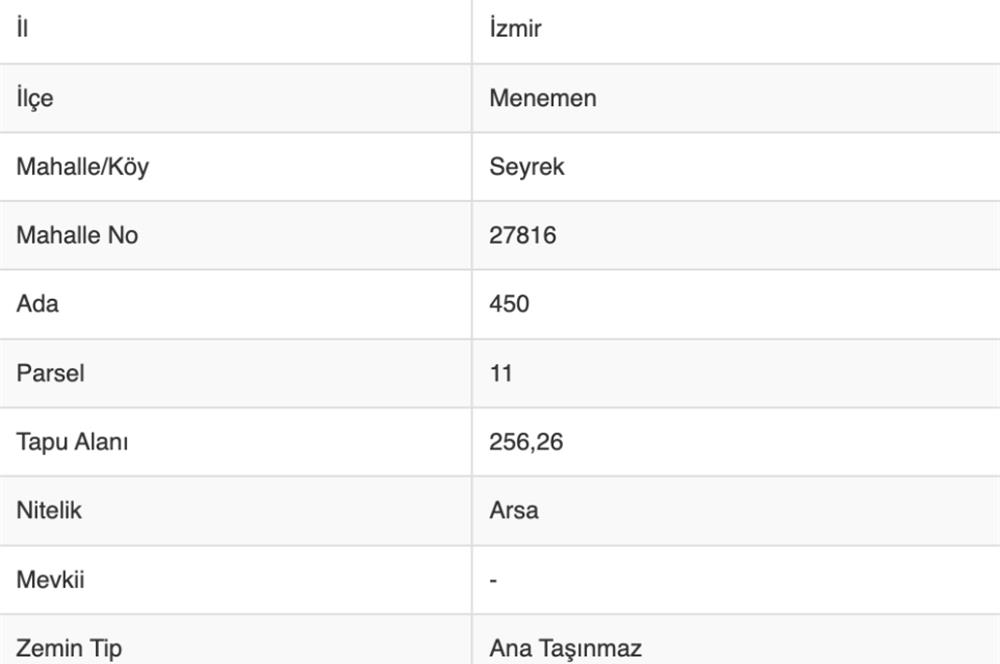Select the İzmir value cell
Viewport: 1000px width, 664px height.
[x=515, y=29]
